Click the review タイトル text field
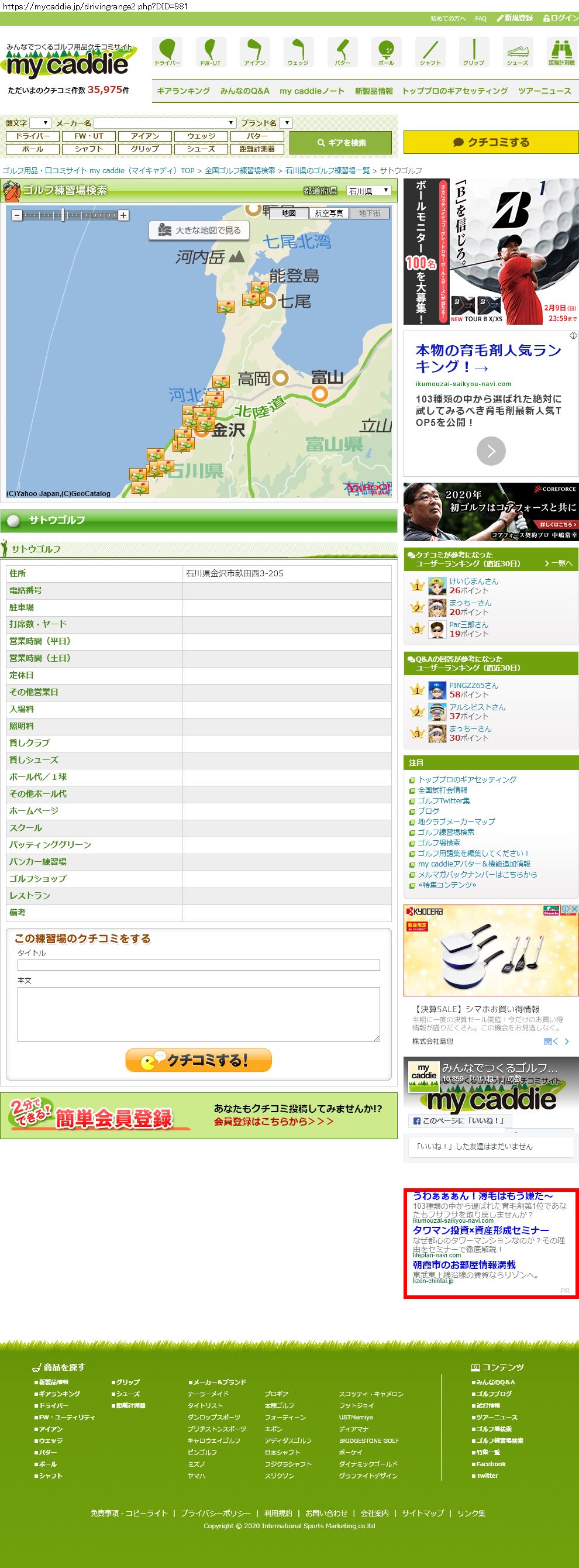The width and height of the screenshot is (579, 1568). tap(198, 965)
